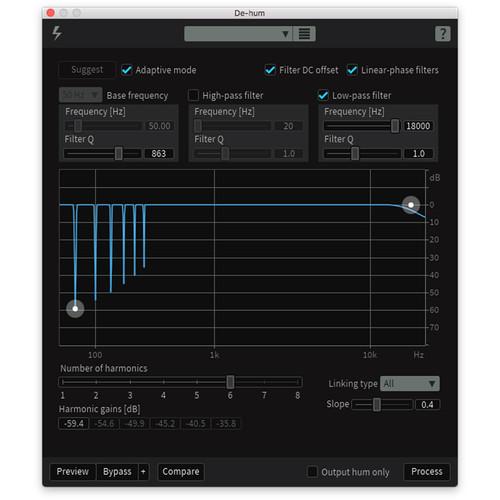Click harmonics tick label 8
This screenshot has width=500, height=500.
pyautogui.click(x=298, y=396)
